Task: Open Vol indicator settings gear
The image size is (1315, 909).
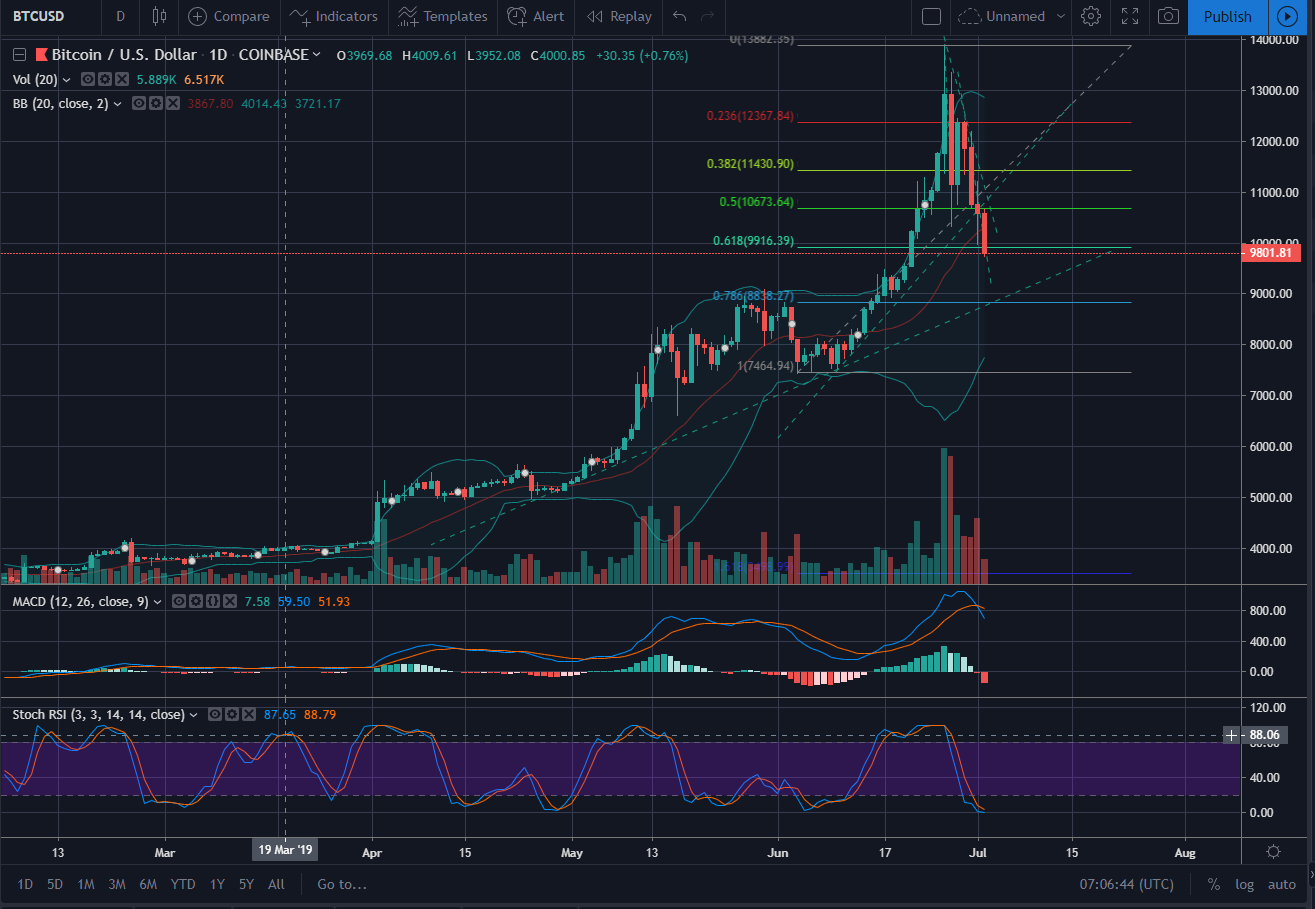Action: point(104,79)
